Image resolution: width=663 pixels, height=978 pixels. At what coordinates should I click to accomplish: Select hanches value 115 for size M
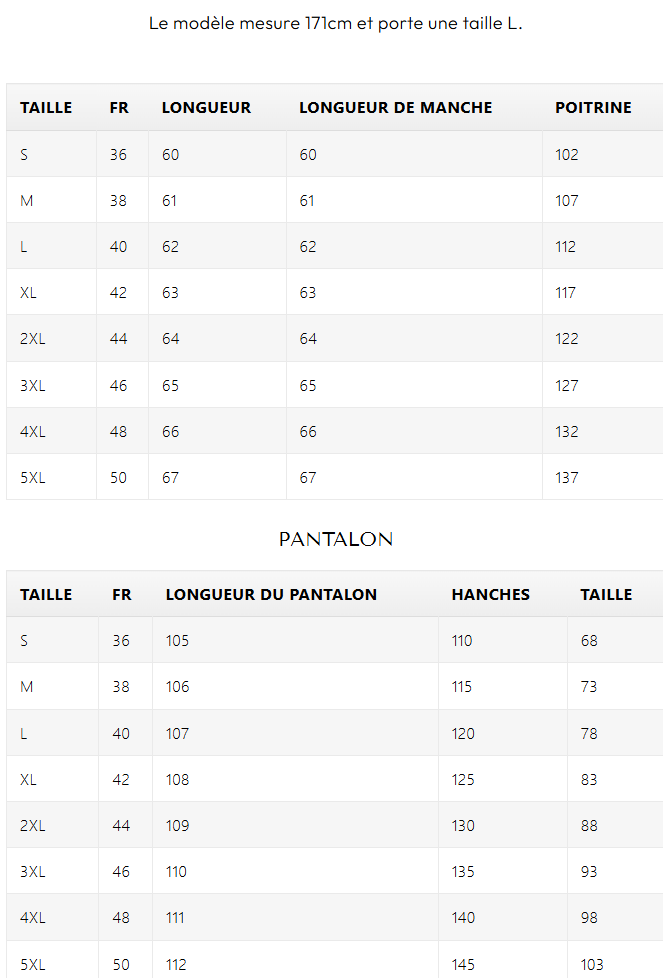click(x=461, y=687)
